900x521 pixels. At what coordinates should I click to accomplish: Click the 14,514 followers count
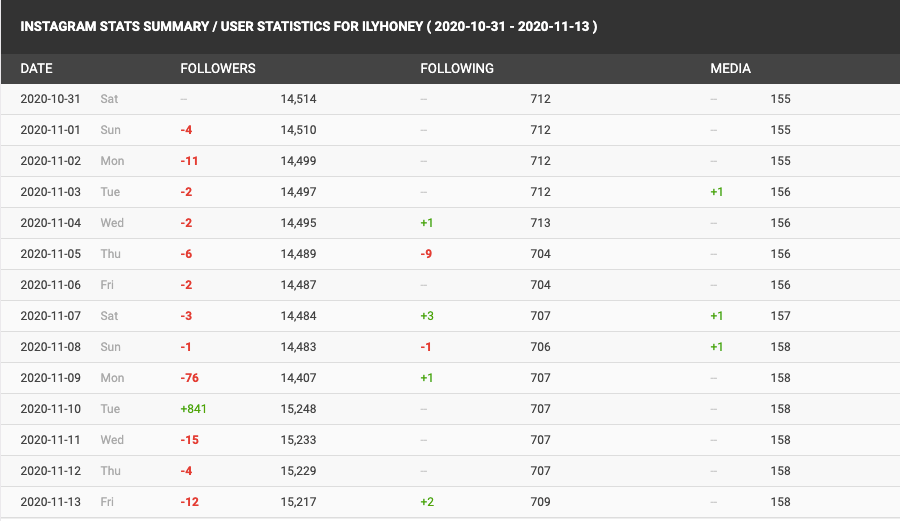coord(298,100)
